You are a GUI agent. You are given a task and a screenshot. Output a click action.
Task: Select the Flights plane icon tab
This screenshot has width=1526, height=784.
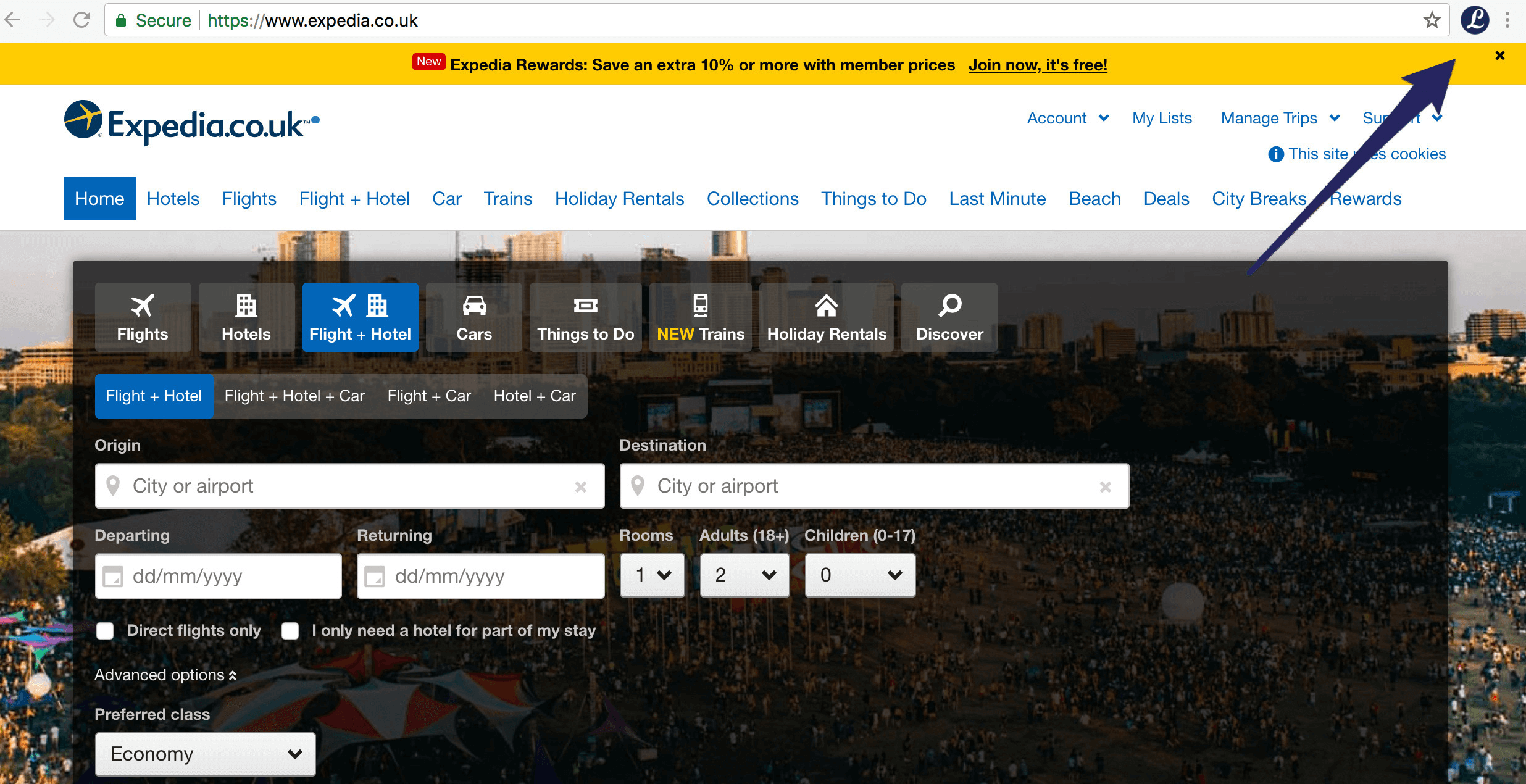143,317
